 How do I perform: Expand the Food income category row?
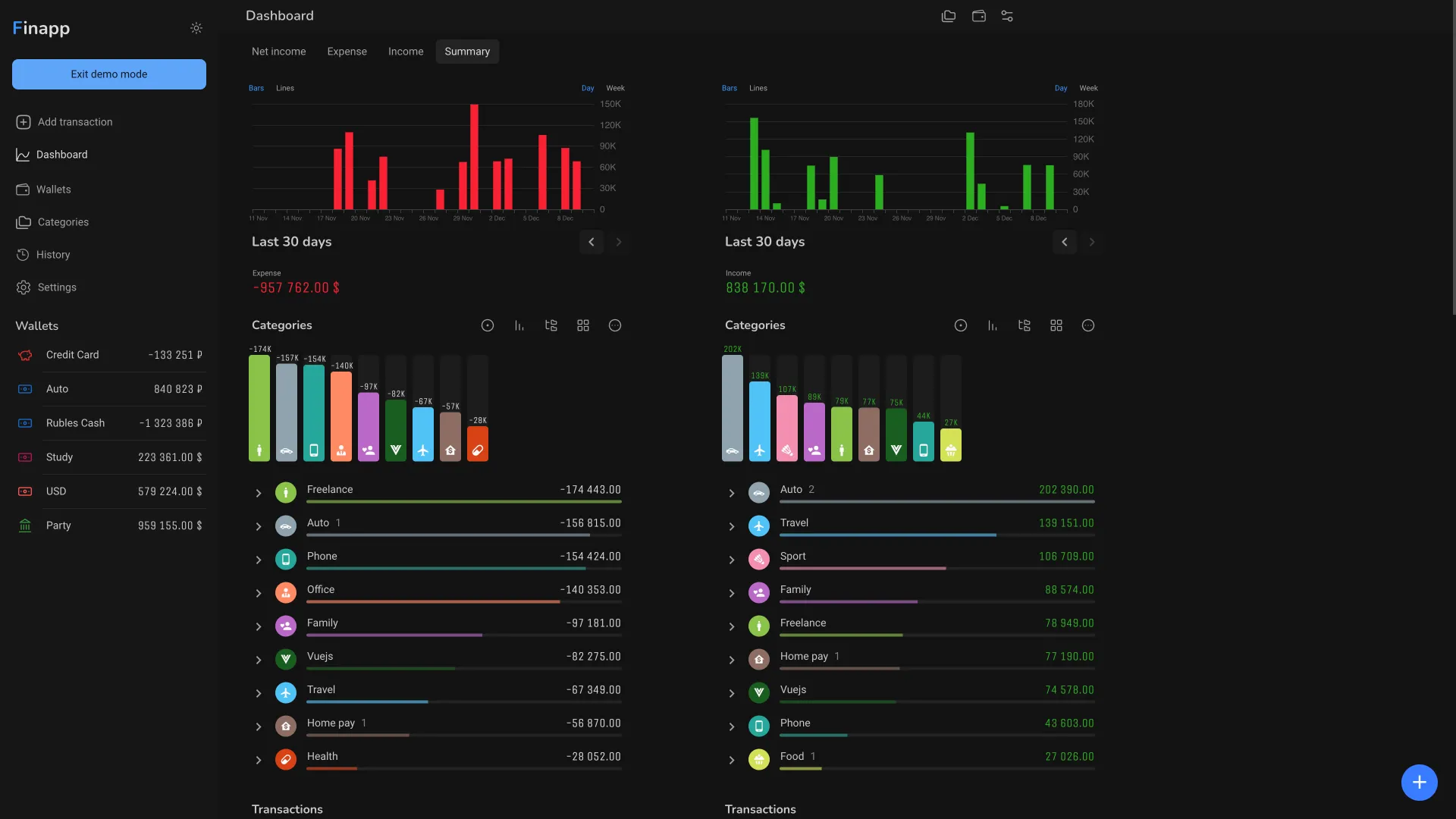coord(732,760)
